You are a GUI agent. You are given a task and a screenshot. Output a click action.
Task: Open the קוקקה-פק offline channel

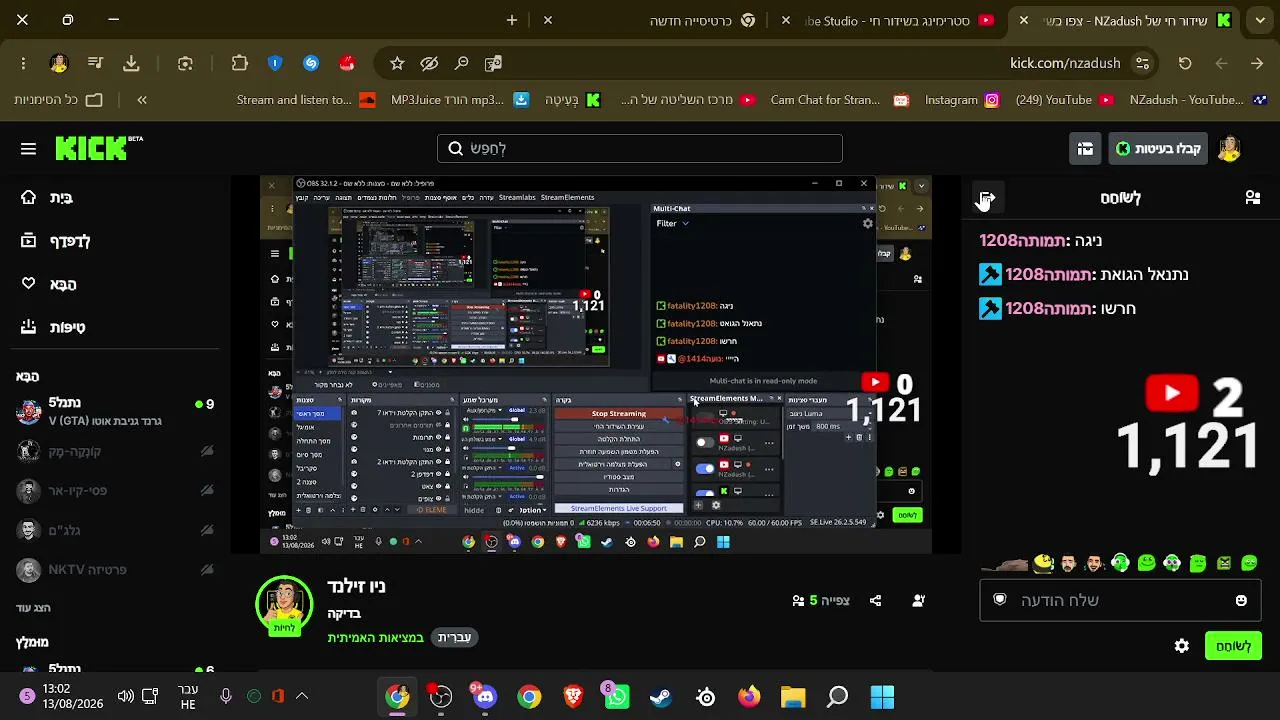(116, 451)
